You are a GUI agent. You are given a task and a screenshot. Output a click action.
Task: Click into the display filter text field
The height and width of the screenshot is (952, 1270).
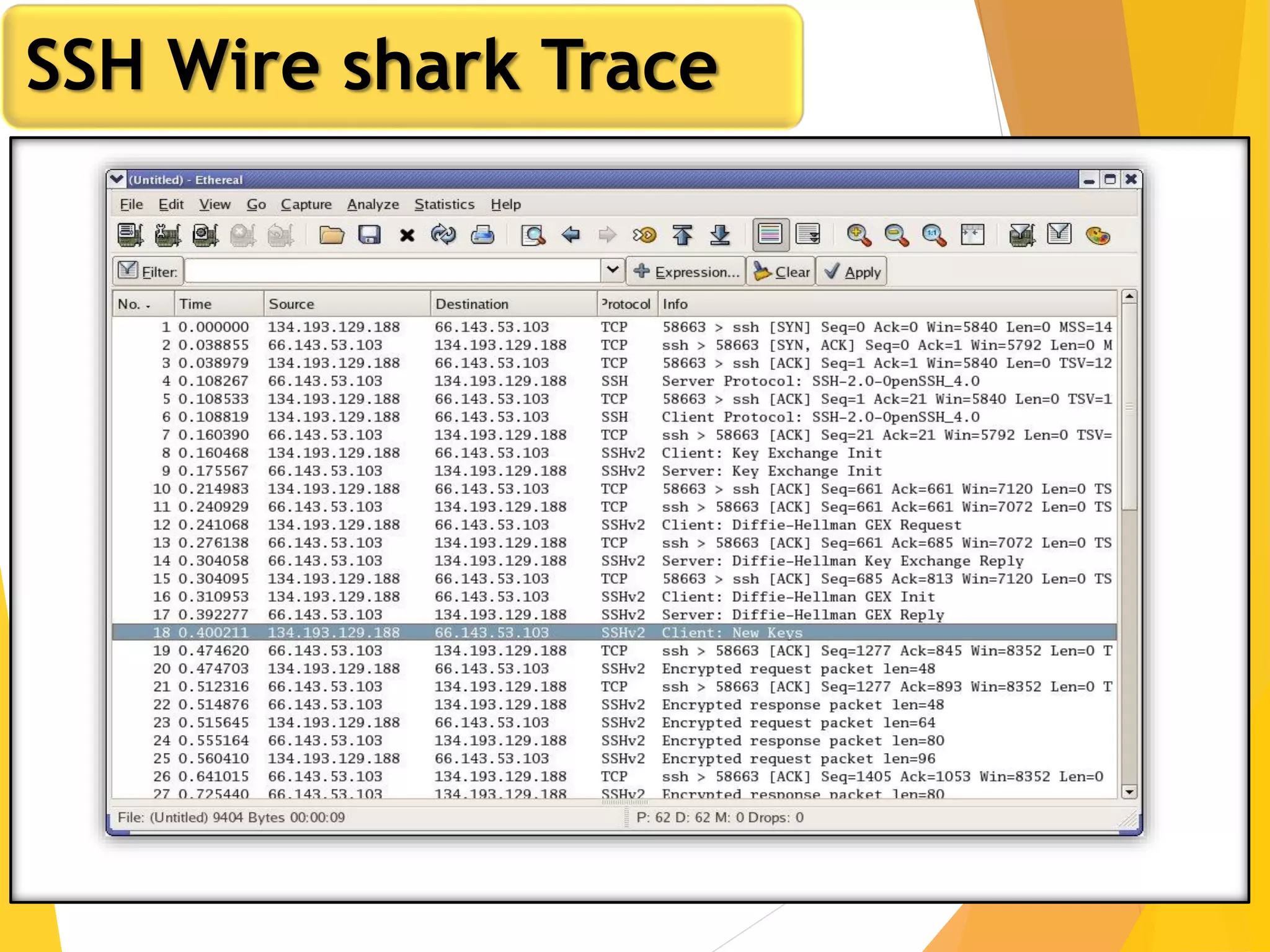pos(393,271)
